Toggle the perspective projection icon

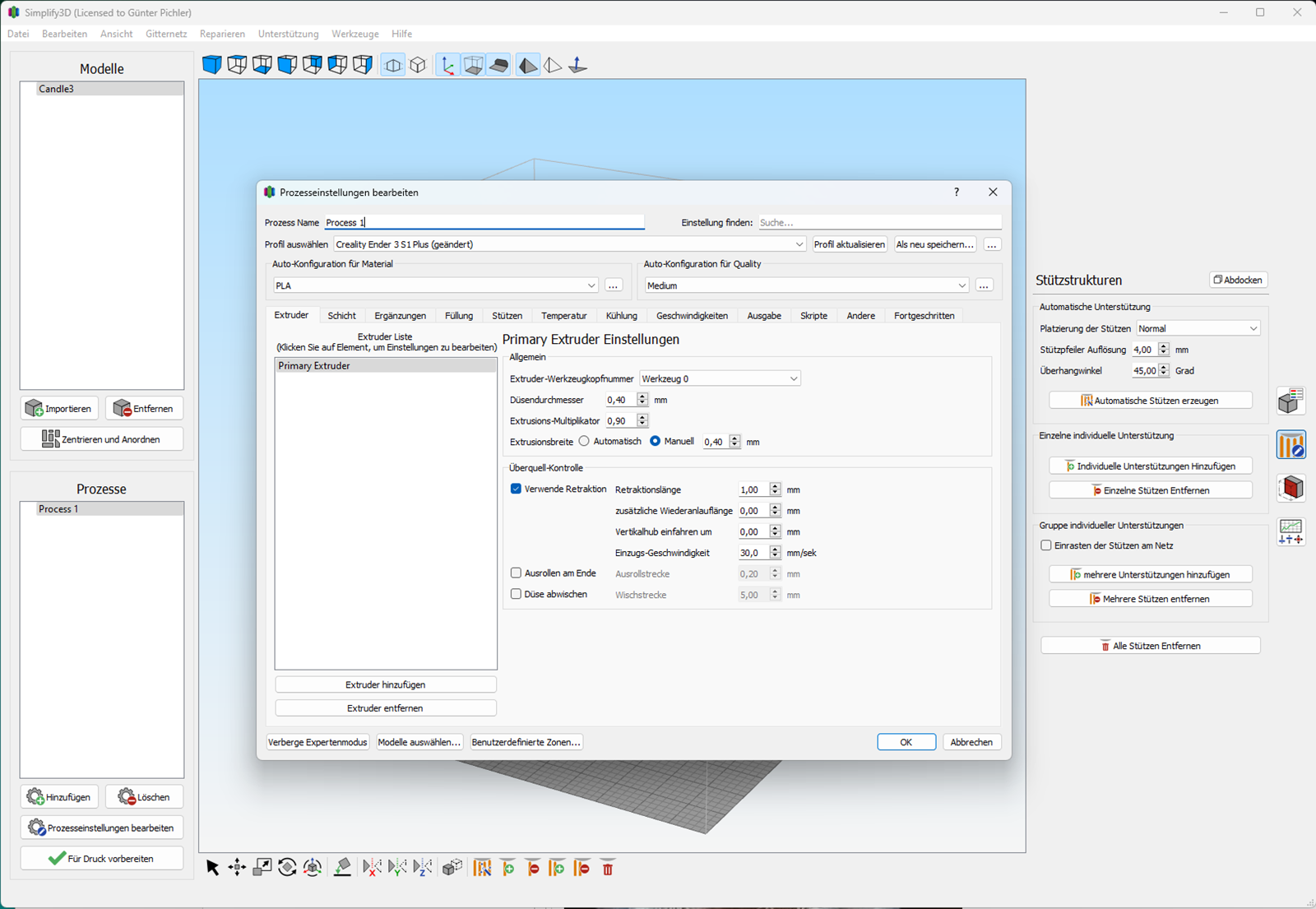[x=393, y=65]
